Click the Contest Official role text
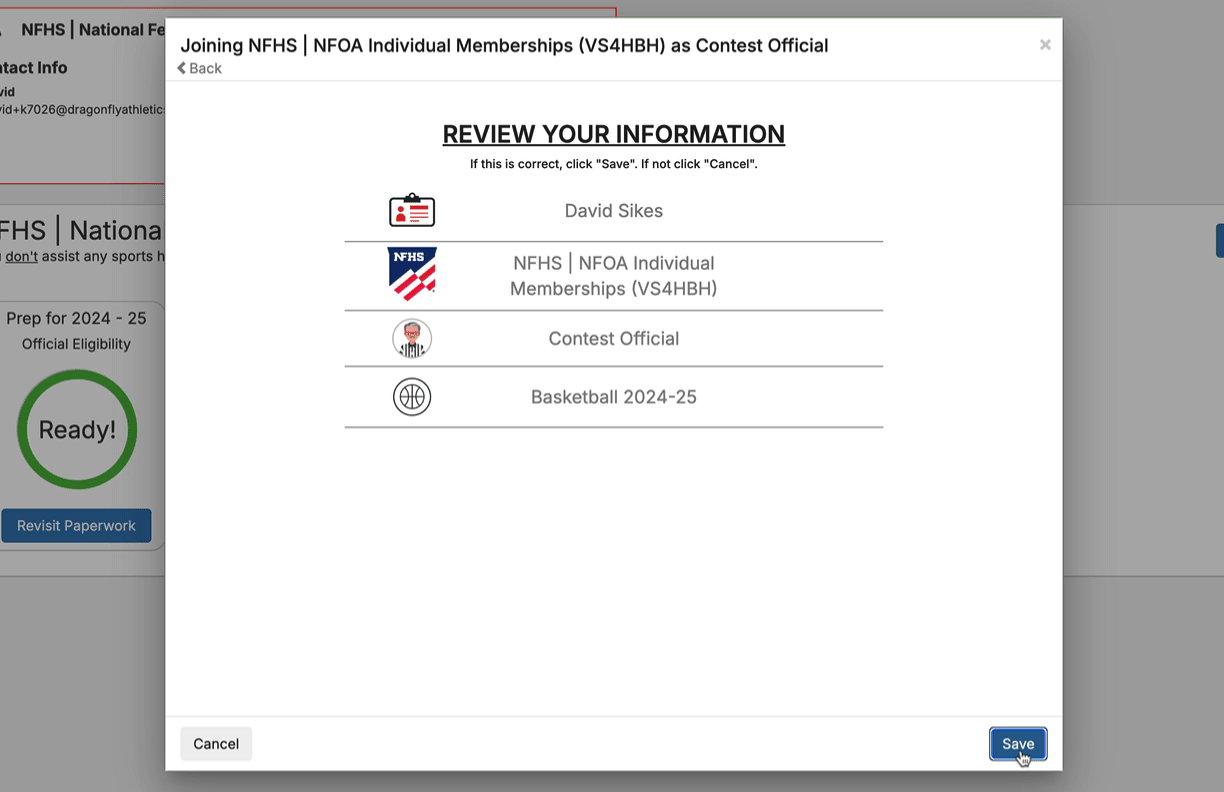 [613, 339]
